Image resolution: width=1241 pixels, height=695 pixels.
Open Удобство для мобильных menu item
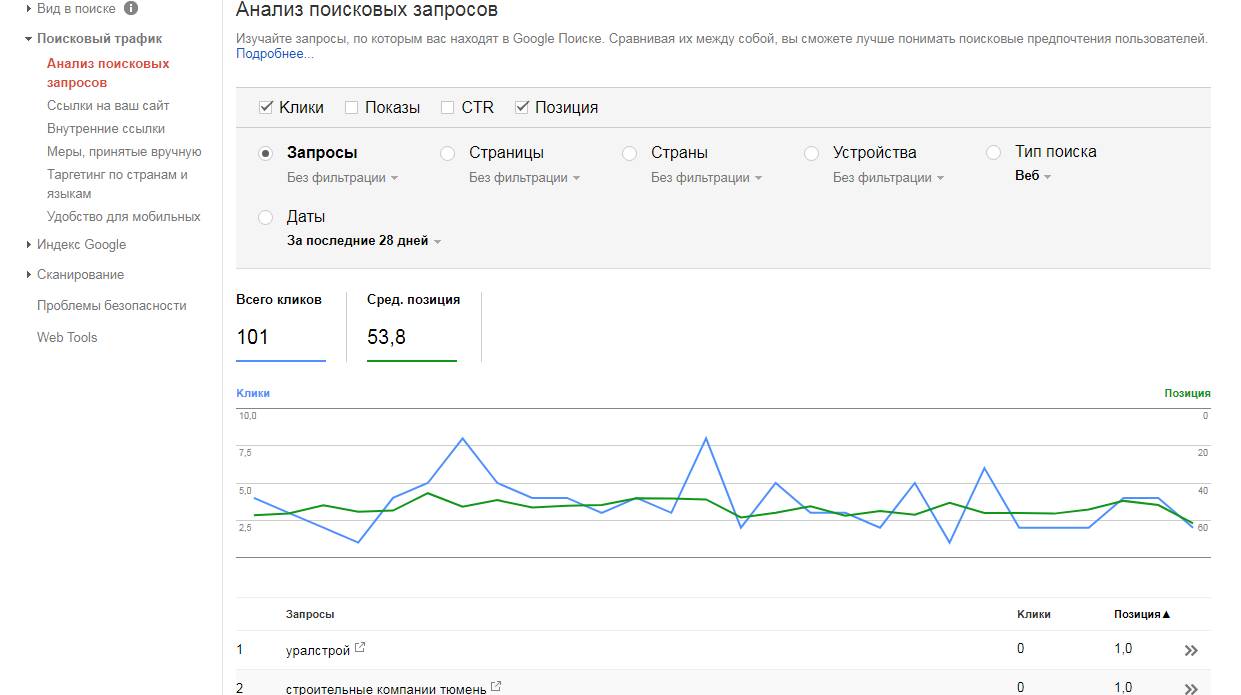tap(123, 217)
